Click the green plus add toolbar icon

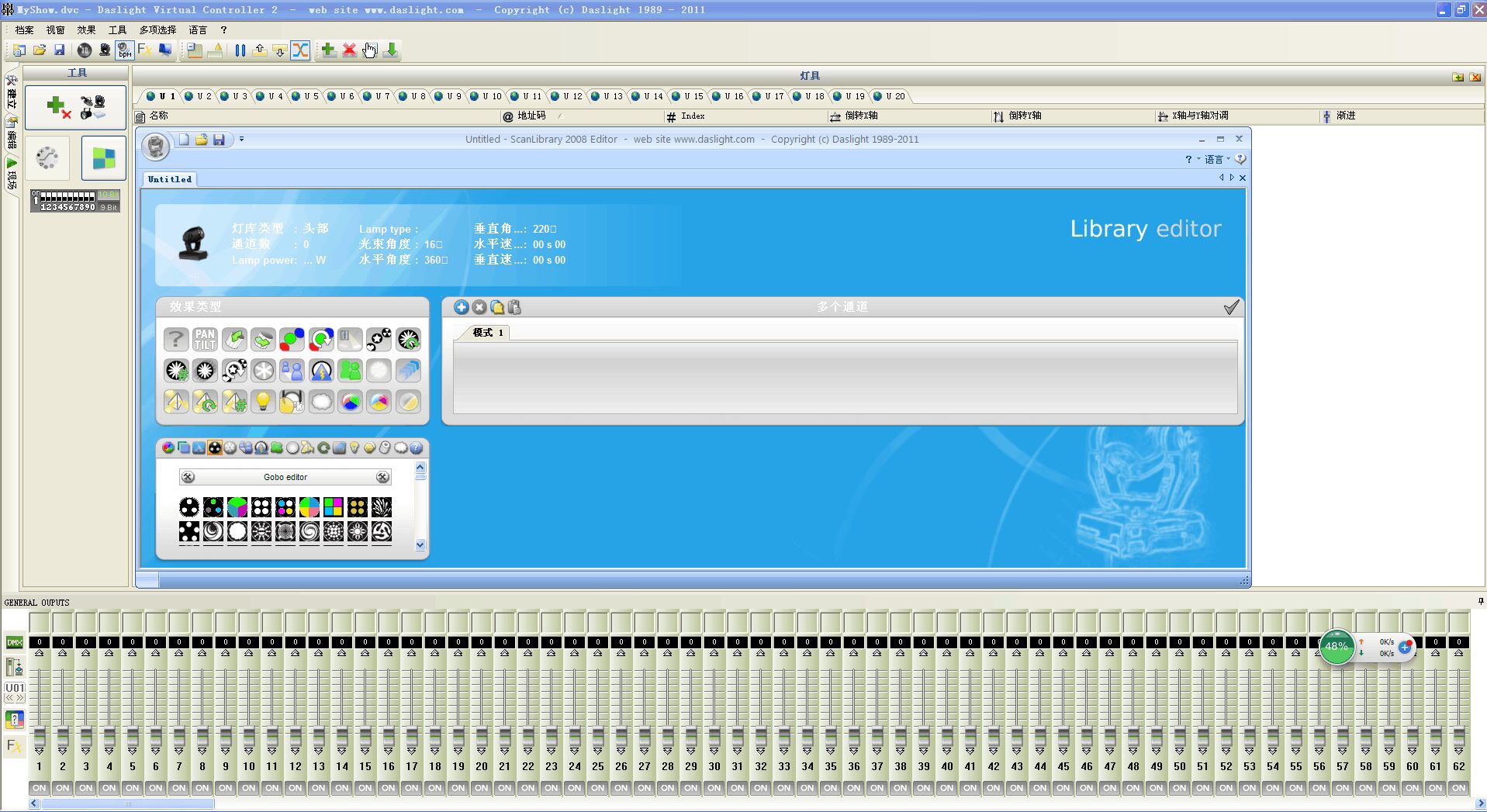(328, 50)
